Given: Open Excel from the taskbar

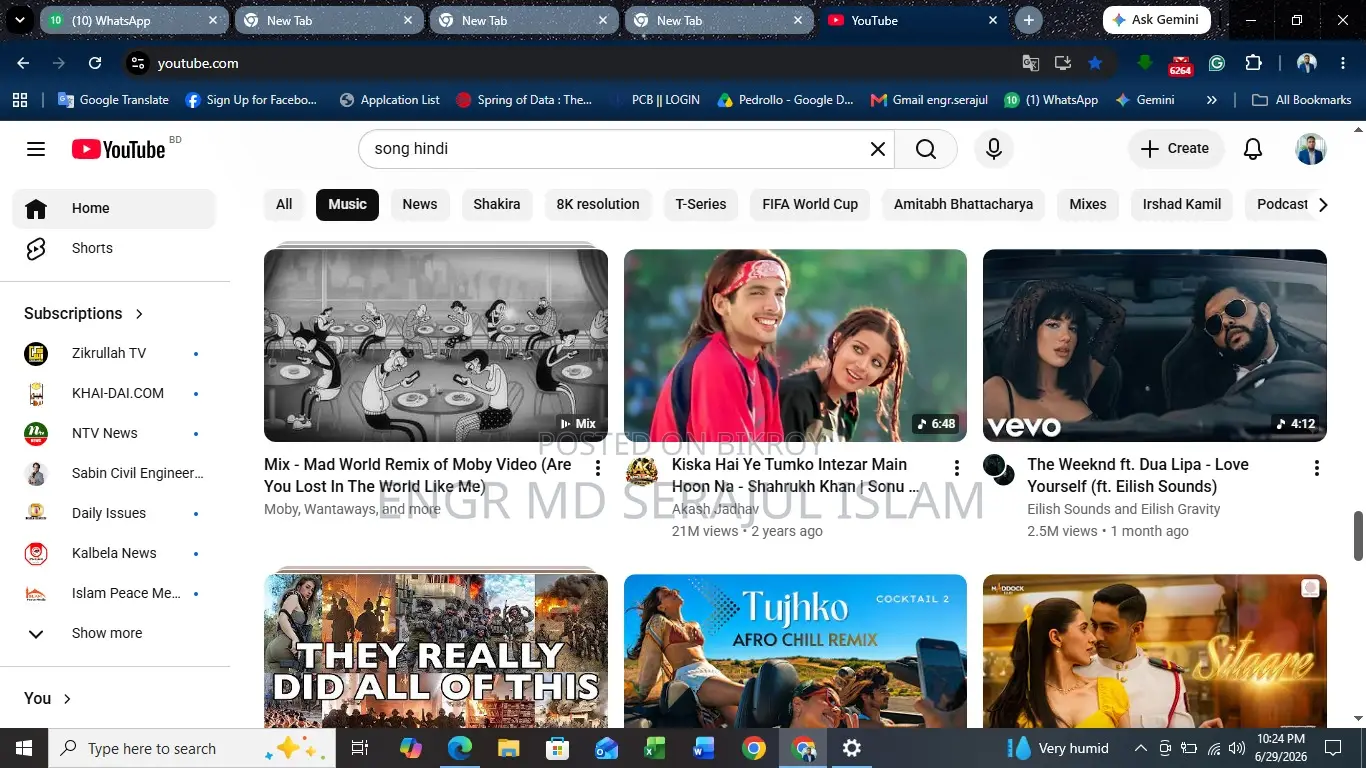Looking at the screenshot, I should (655, 748).
